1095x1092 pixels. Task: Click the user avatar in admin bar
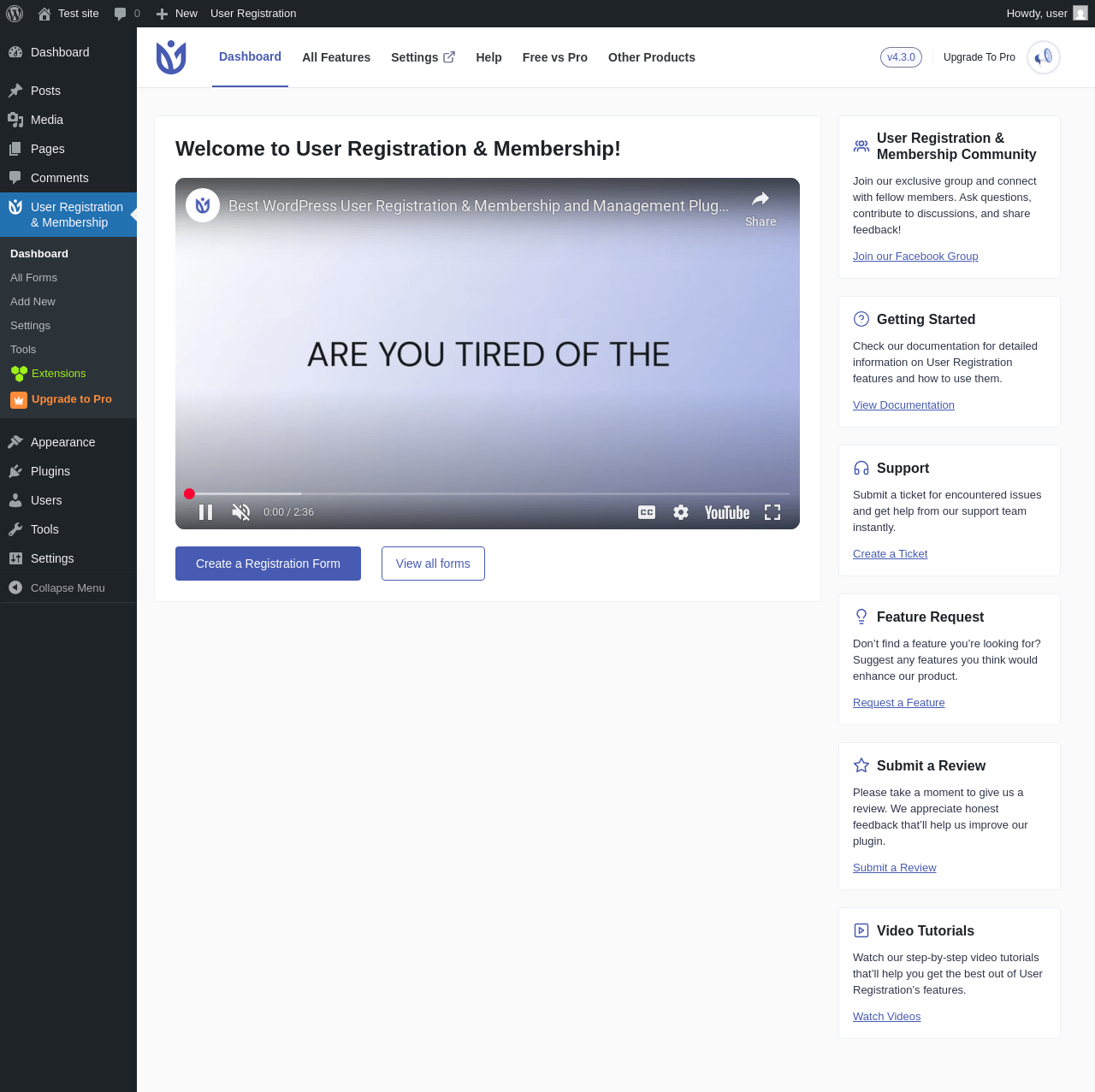(x=1080, y=14)
